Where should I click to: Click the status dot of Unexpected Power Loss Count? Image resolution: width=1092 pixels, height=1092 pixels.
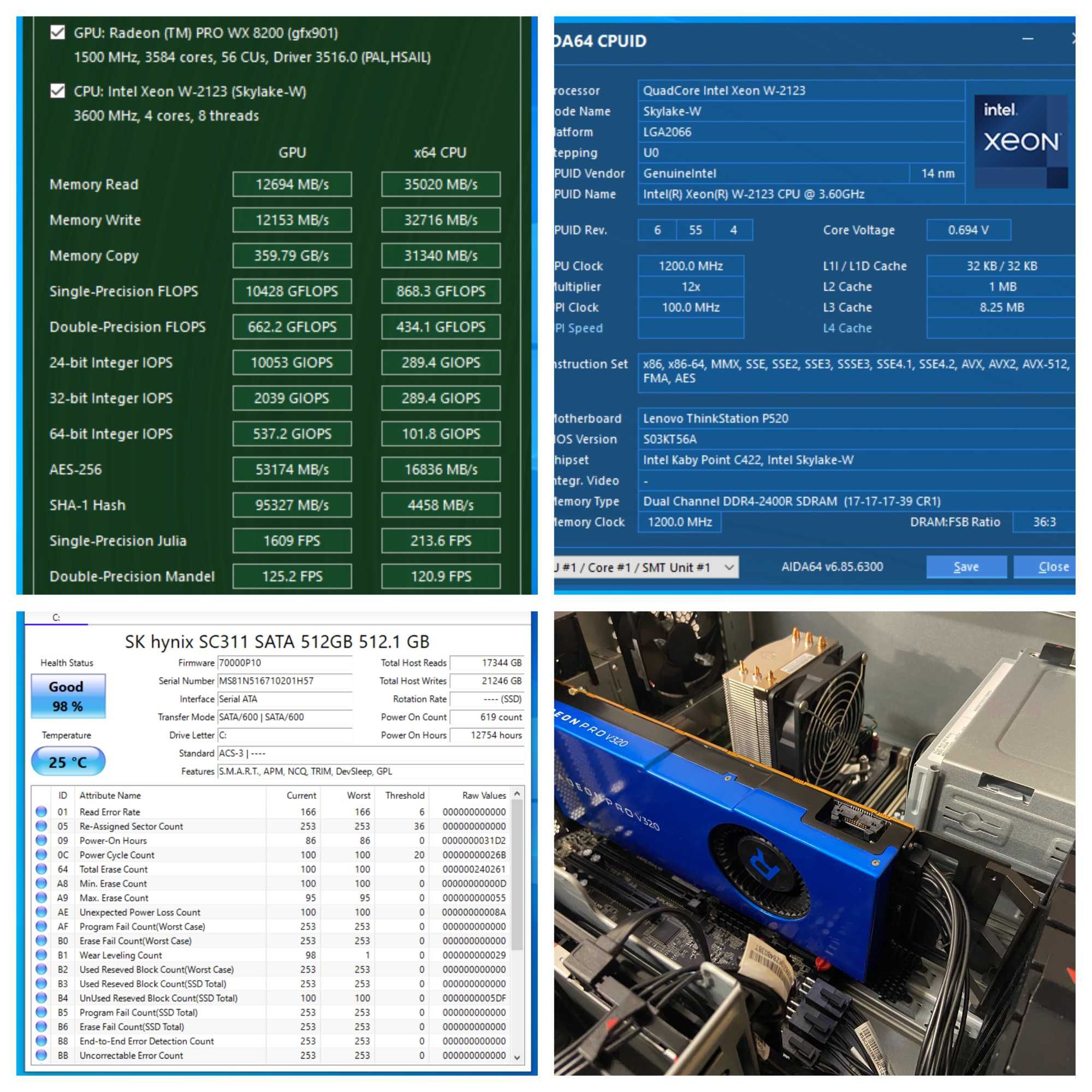41,912
